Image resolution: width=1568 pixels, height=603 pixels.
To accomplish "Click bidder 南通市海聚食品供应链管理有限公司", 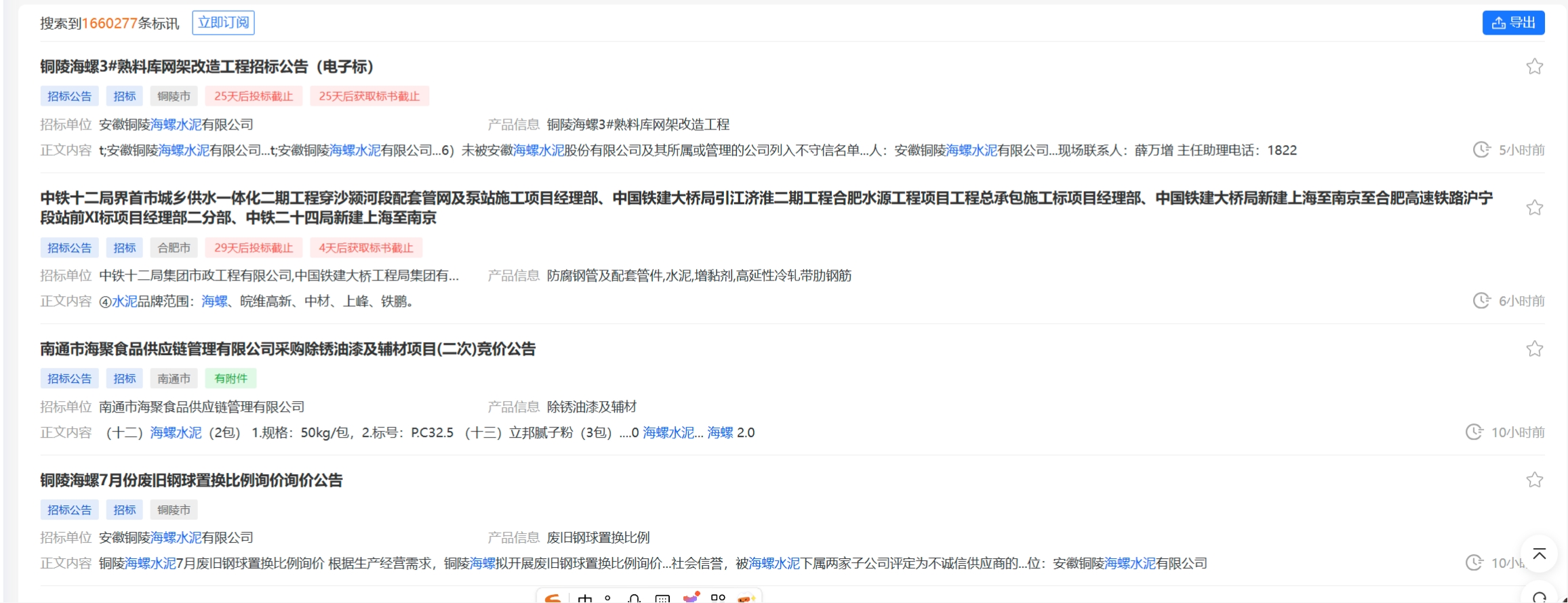I will coord(202,407).
